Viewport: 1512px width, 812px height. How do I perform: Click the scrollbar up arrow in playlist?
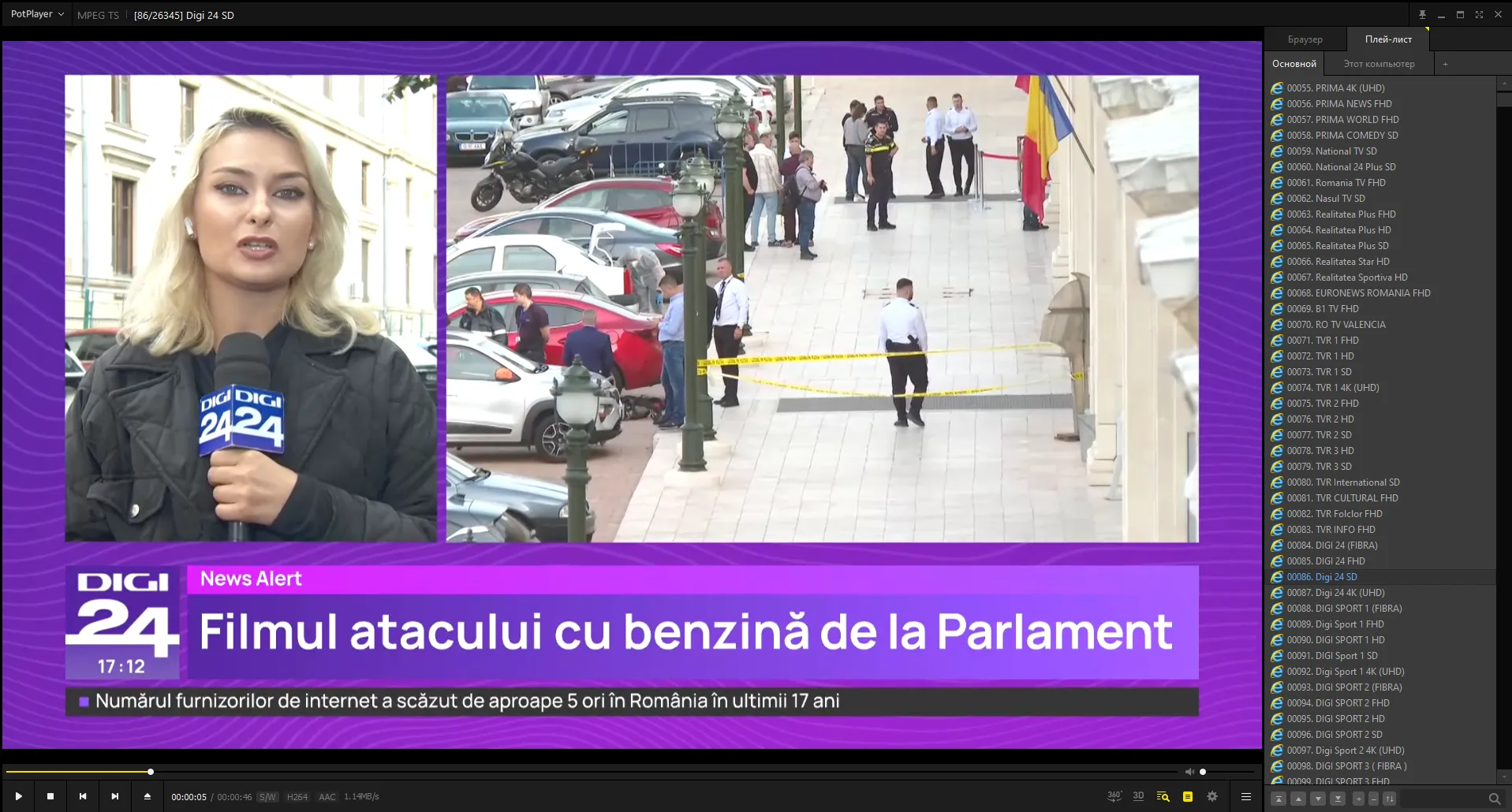coord(1503,82)
